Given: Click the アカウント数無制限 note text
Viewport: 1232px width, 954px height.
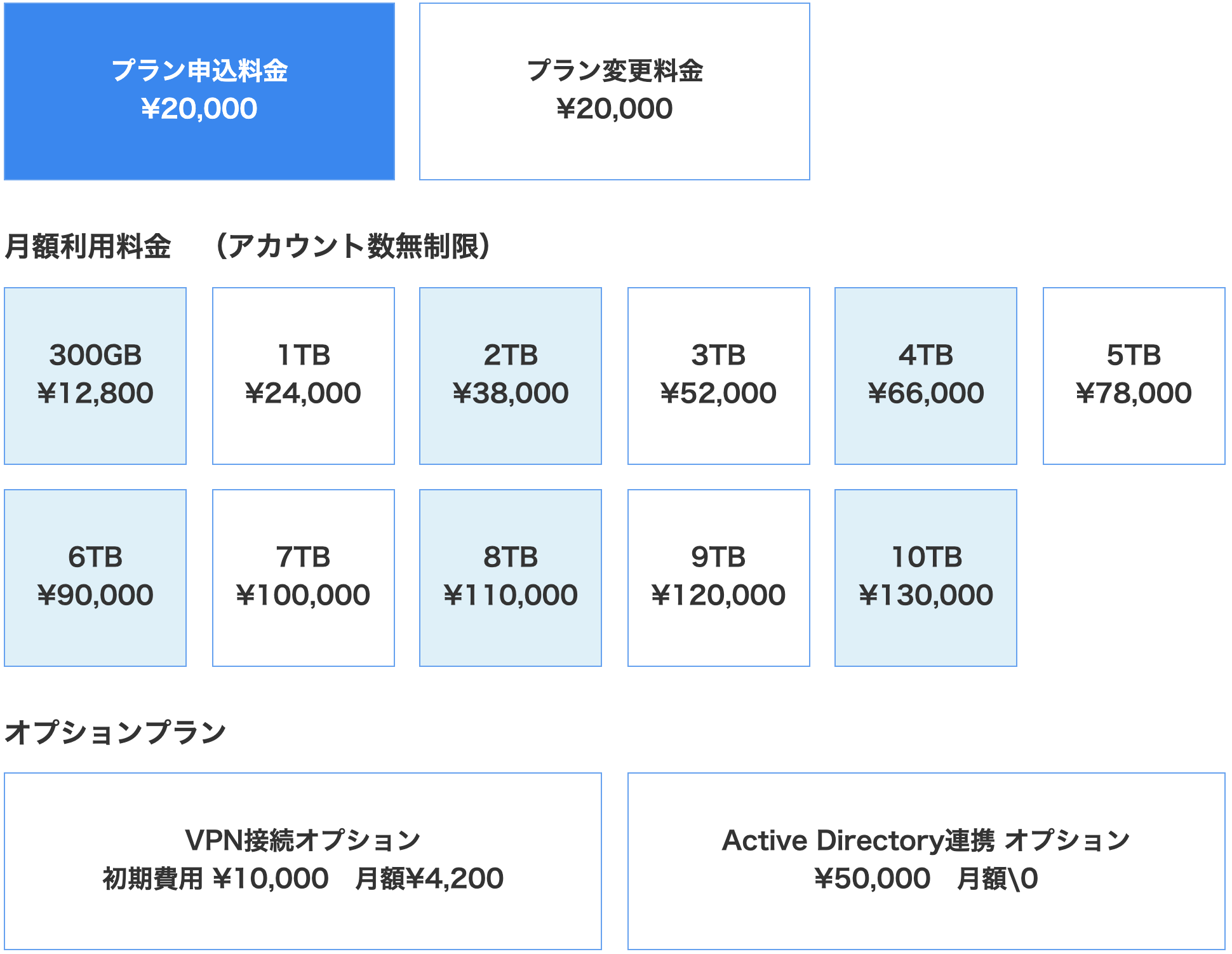Looking at the screenshot, I should 353,246.
